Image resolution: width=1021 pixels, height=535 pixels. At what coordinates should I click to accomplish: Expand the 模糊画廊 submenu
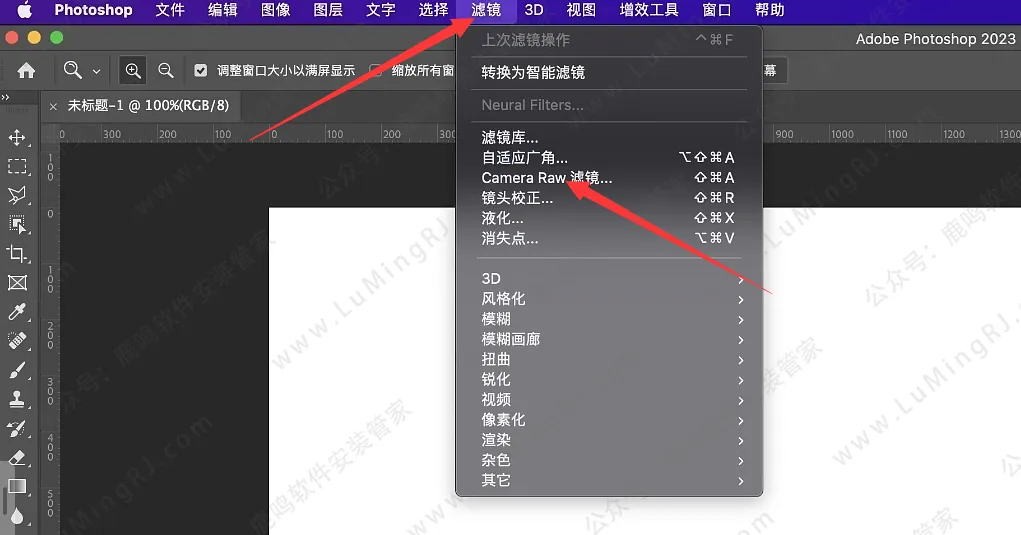pos(609,339)
